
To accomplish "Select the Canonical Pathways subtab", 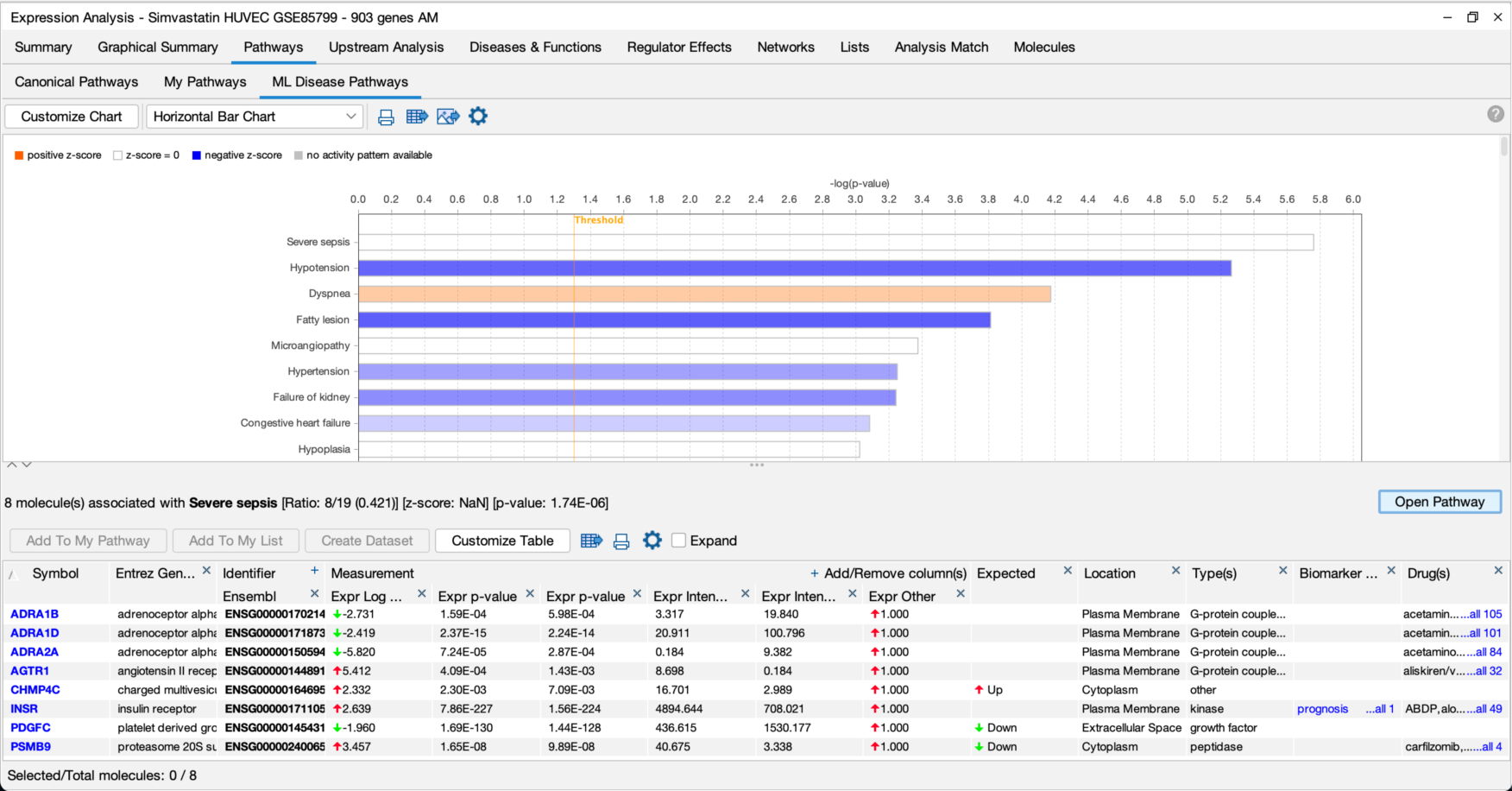I will (77, 82).
